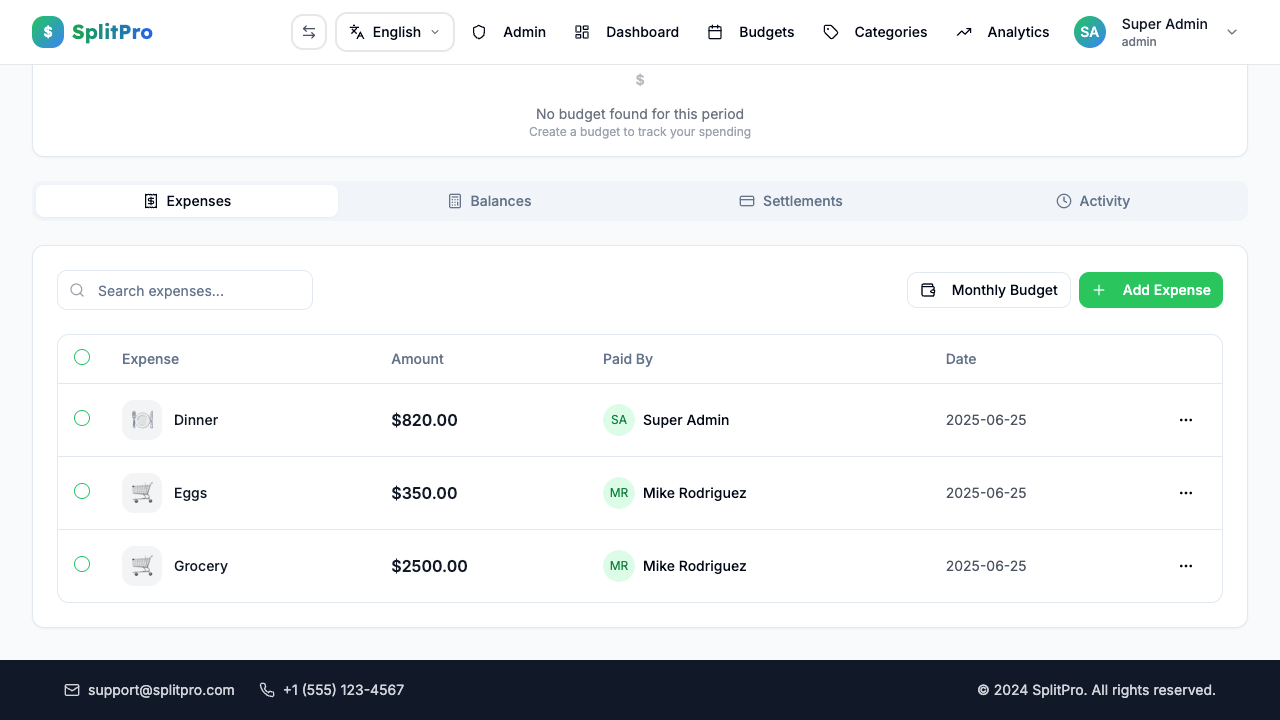Click the Budgets calendar icon
The image size is (1280, 720).
tap(715, 32)
